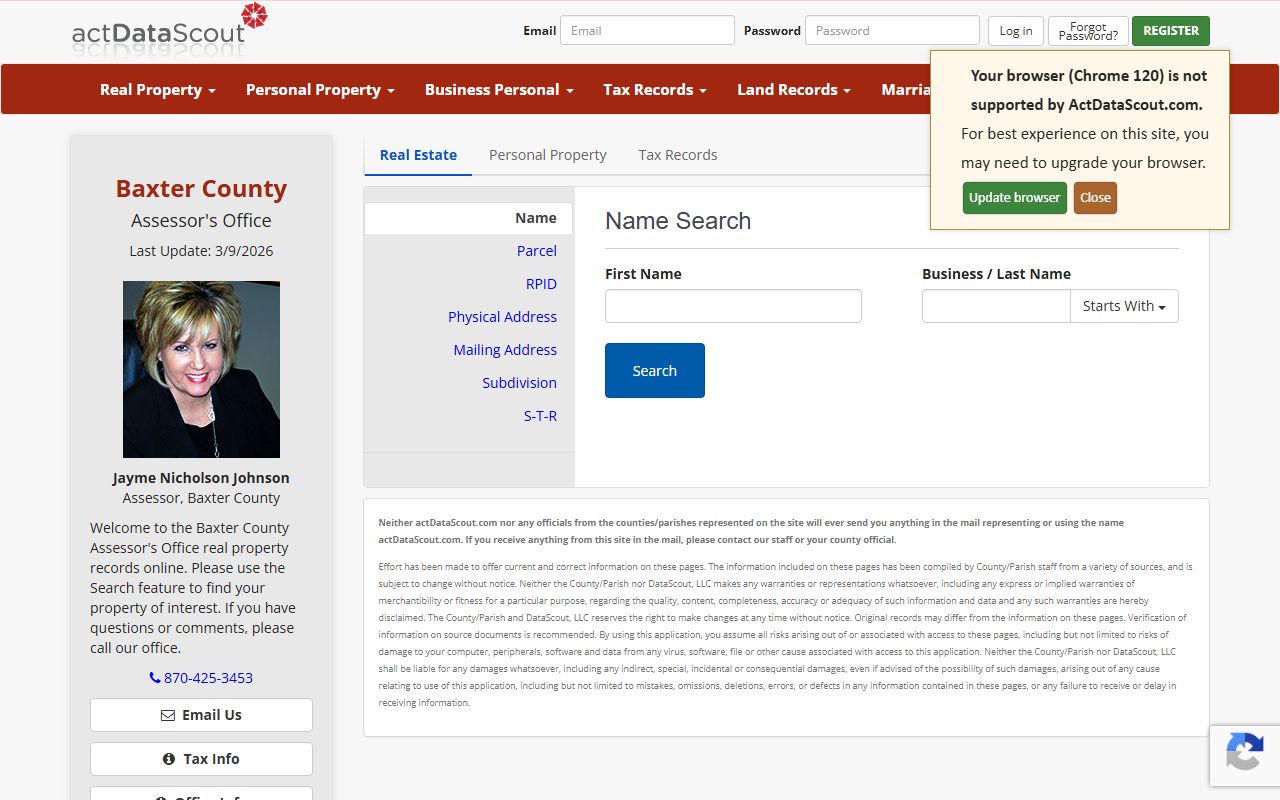Click the Email Us button
Screen dimensions: 1280x800
coord(201,715)
